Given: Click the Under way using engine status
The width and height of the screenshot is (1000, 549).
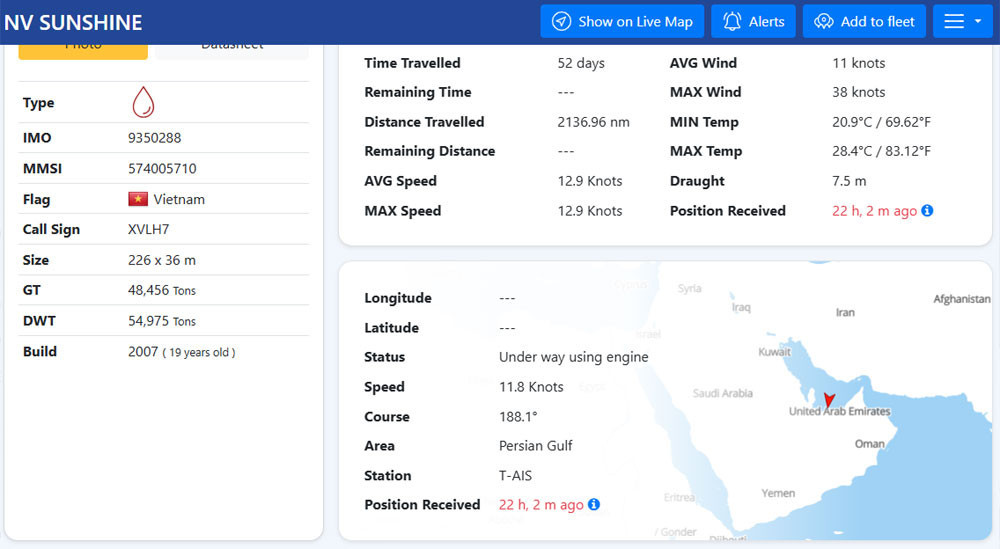Looking at the screenshot, I should click(x=573, y=357).
